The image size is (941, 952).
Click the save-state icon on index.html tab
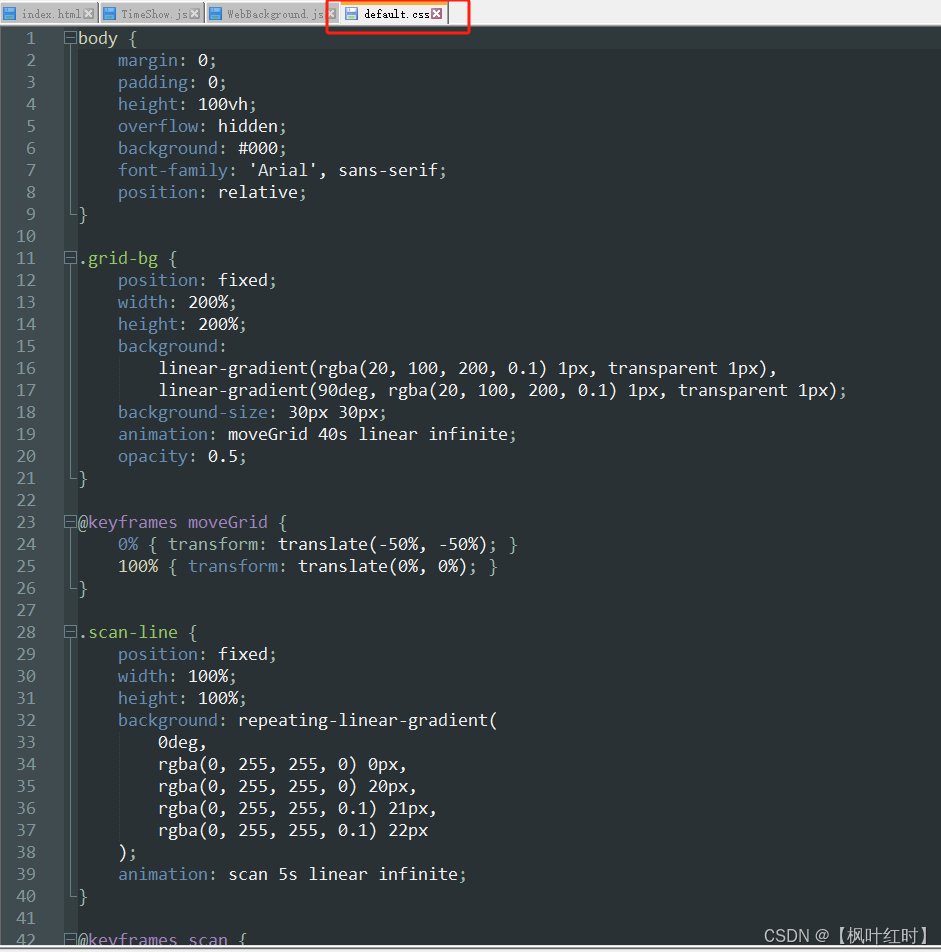(10, 14)
